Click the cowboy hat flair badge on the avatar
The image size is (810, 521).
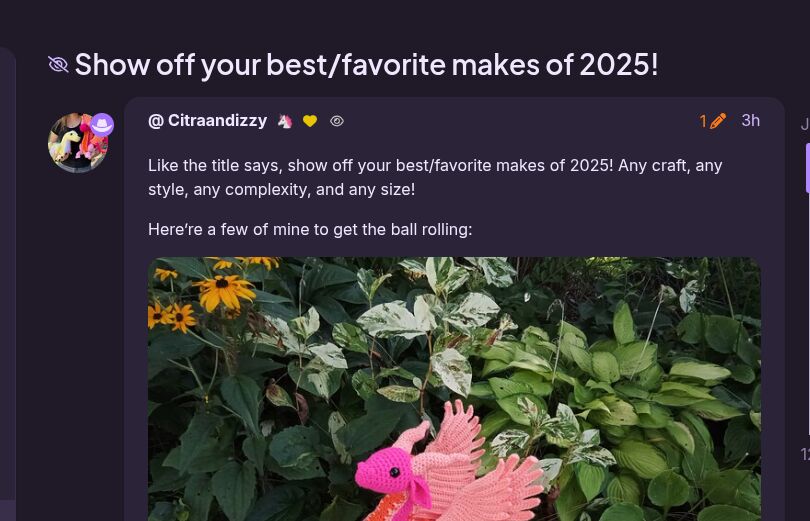pyautogui.click(x=102, y=124)
